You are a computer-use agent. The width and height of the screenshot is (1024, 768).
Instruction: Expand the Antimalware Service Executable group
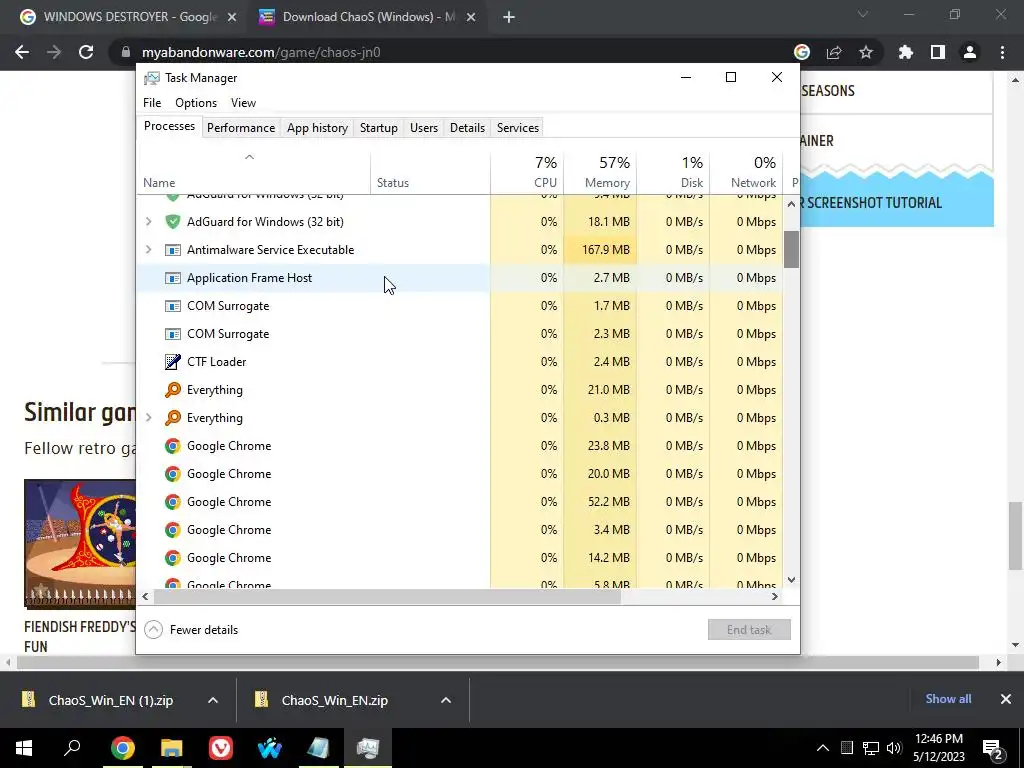pyautogui.click(x=148, y=249)
